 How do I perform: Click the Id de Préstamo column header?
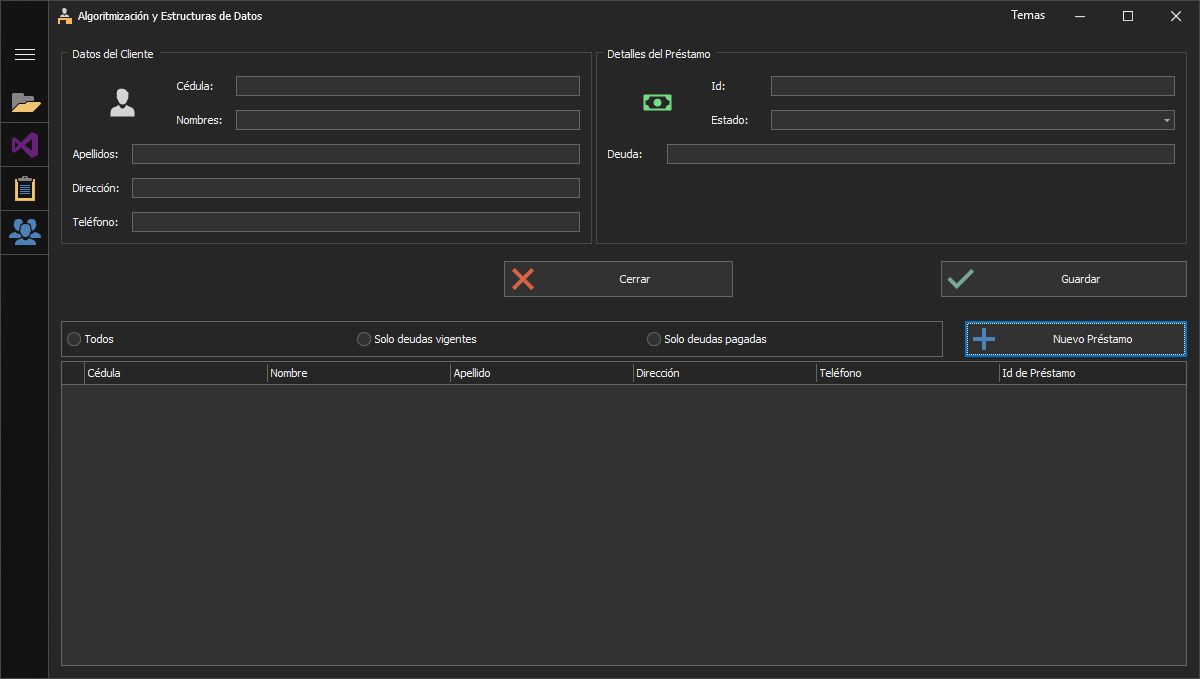(1091, 373)
